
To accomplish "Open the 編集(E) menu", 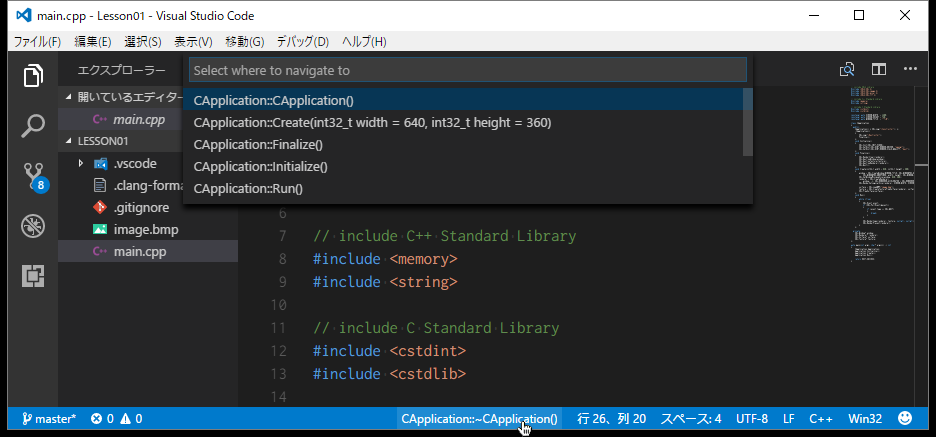I will [93, 42].
